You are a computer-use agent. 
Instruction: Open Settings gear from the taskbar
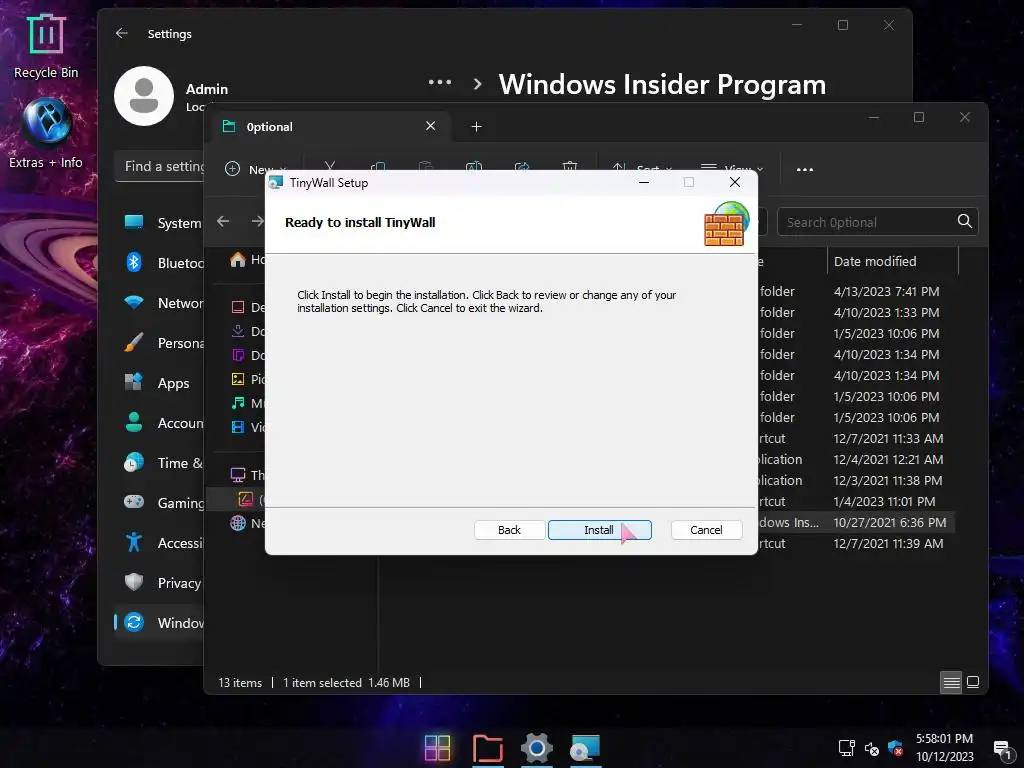pyautogui.click(x=537, y=748)
